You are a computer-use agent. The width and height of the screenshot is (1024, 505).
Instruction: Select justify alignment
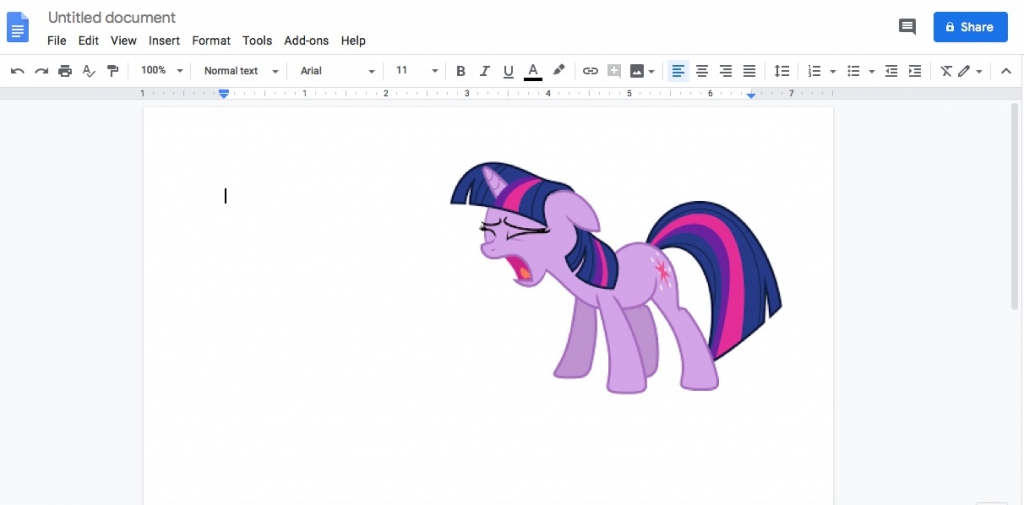click(749, 71)
